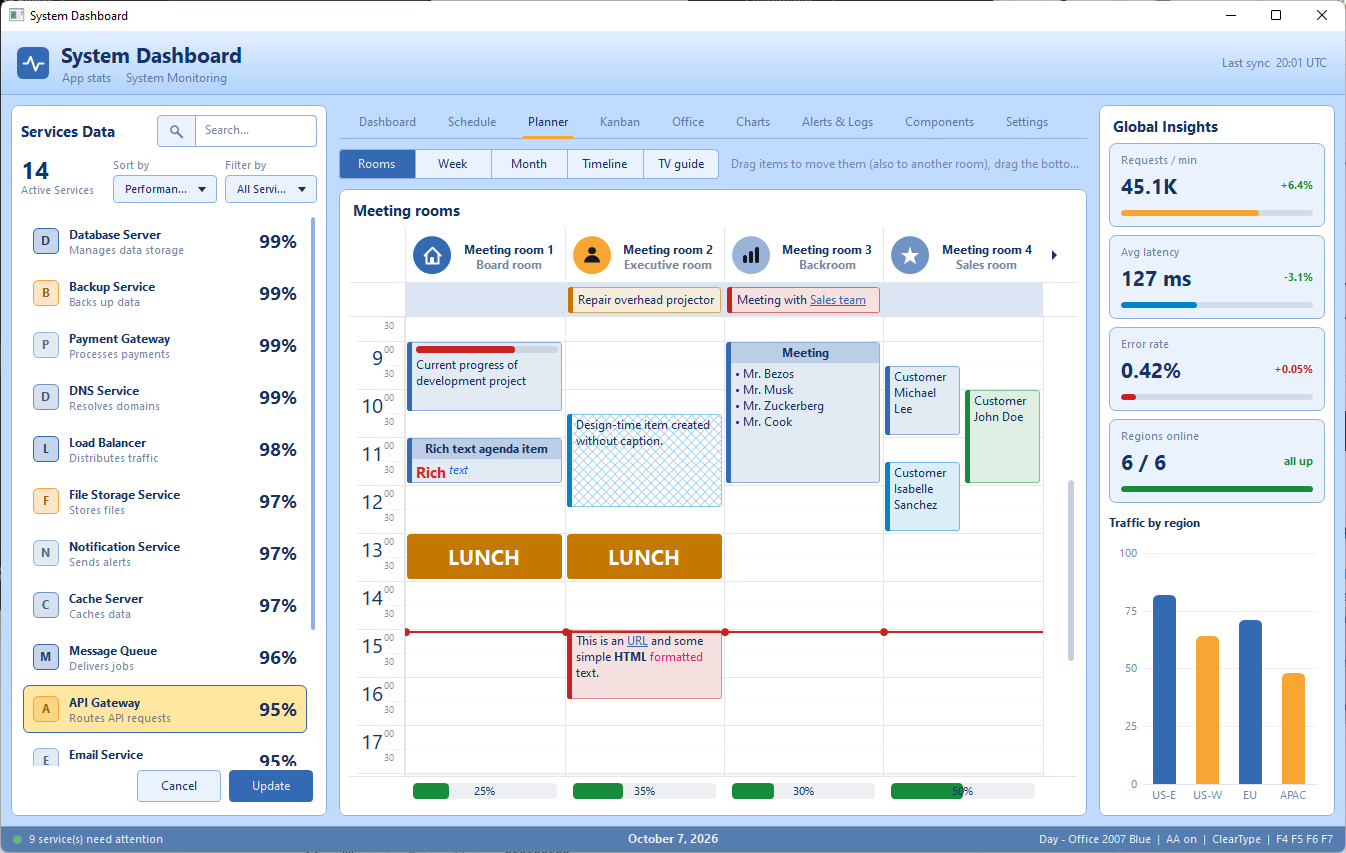Open the Filter by All Services dropdown

click(x=271, y=189)
